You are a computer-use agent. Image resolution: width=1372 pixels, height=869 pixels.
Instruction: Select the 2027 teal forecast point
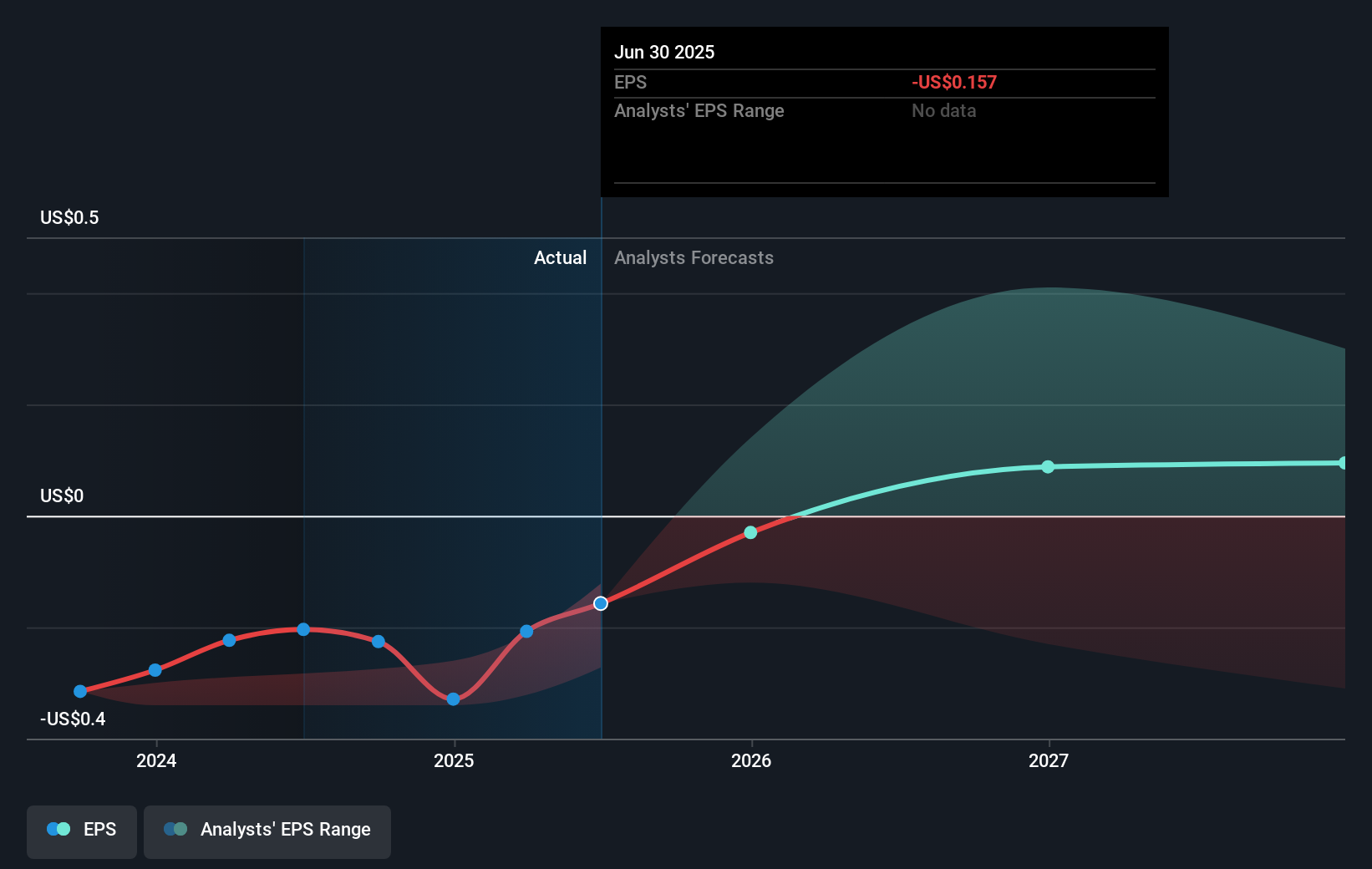[1048, 467]
